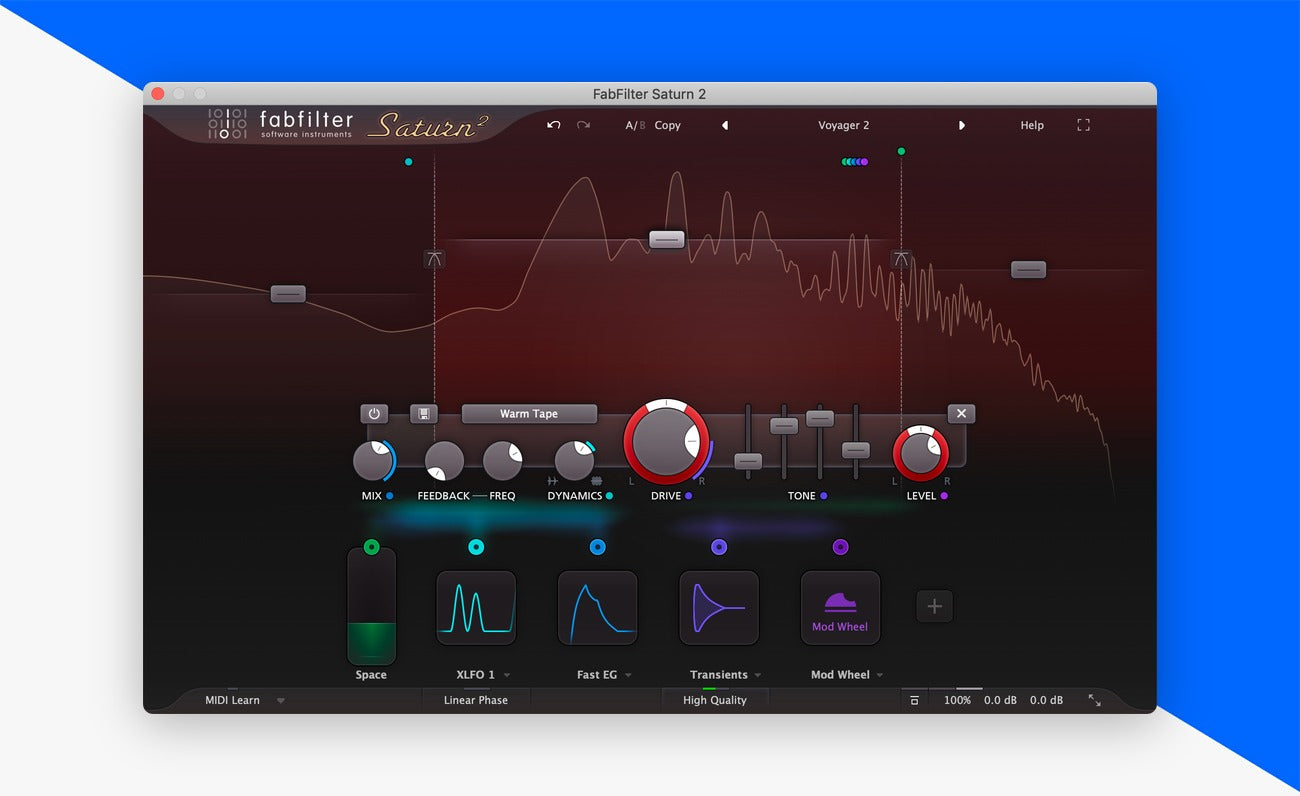
Task: Open the MIDI Learn dropdown arrow
Action: pos(280,701)
